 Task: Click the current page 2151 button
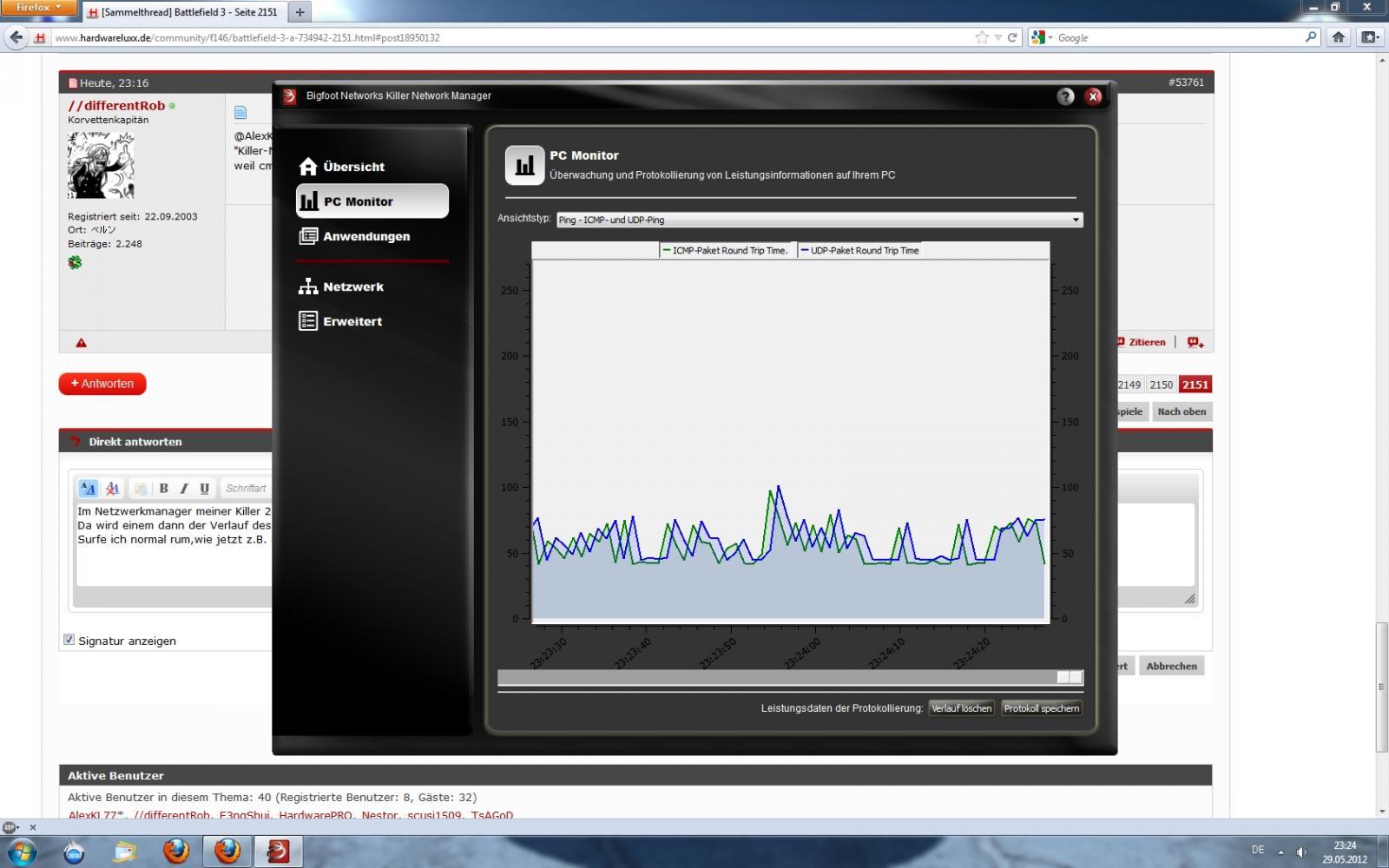(1195, 385)
